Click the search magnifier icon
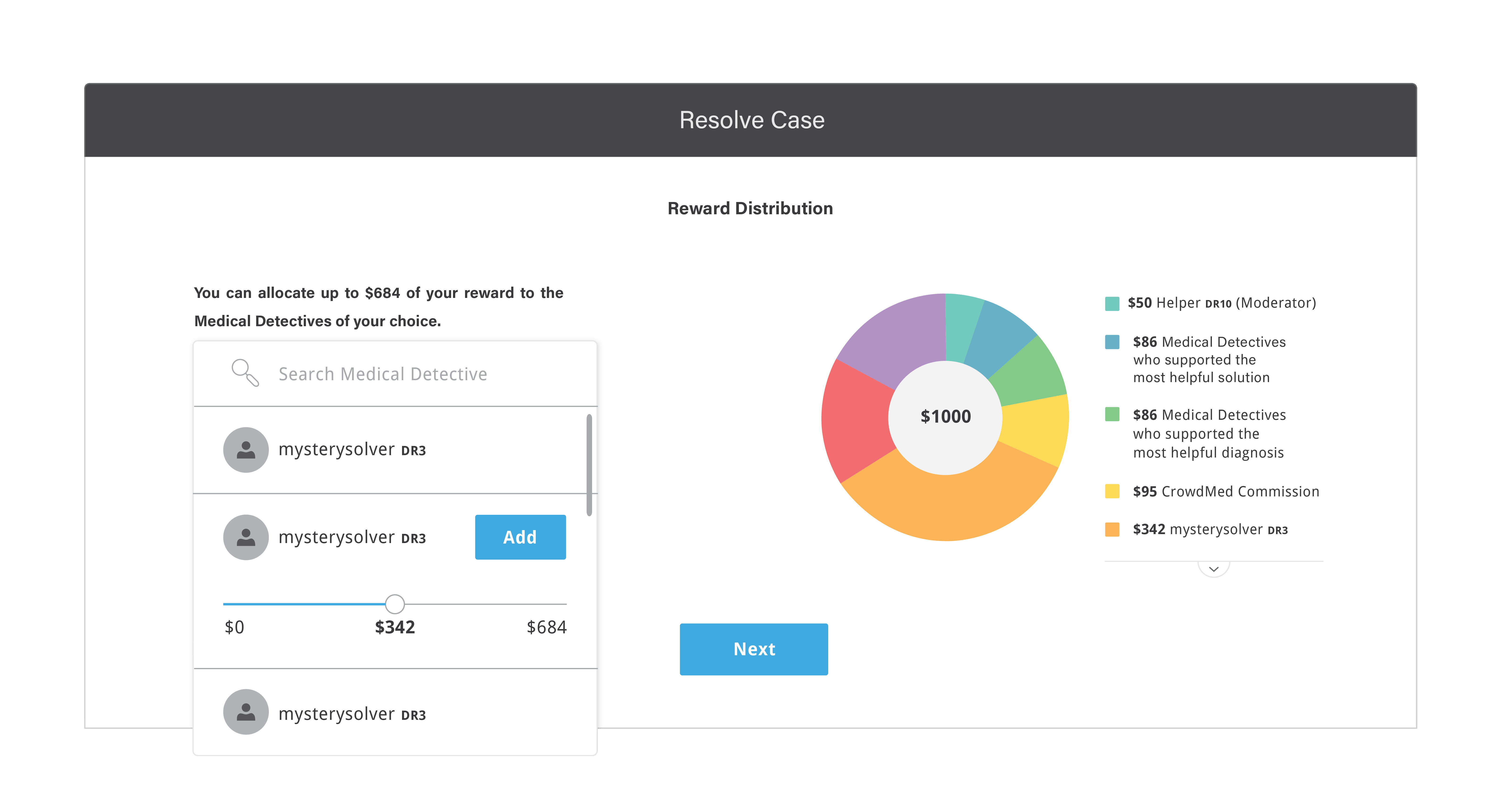Viewport: 1501px width, 812px height. 245,373
